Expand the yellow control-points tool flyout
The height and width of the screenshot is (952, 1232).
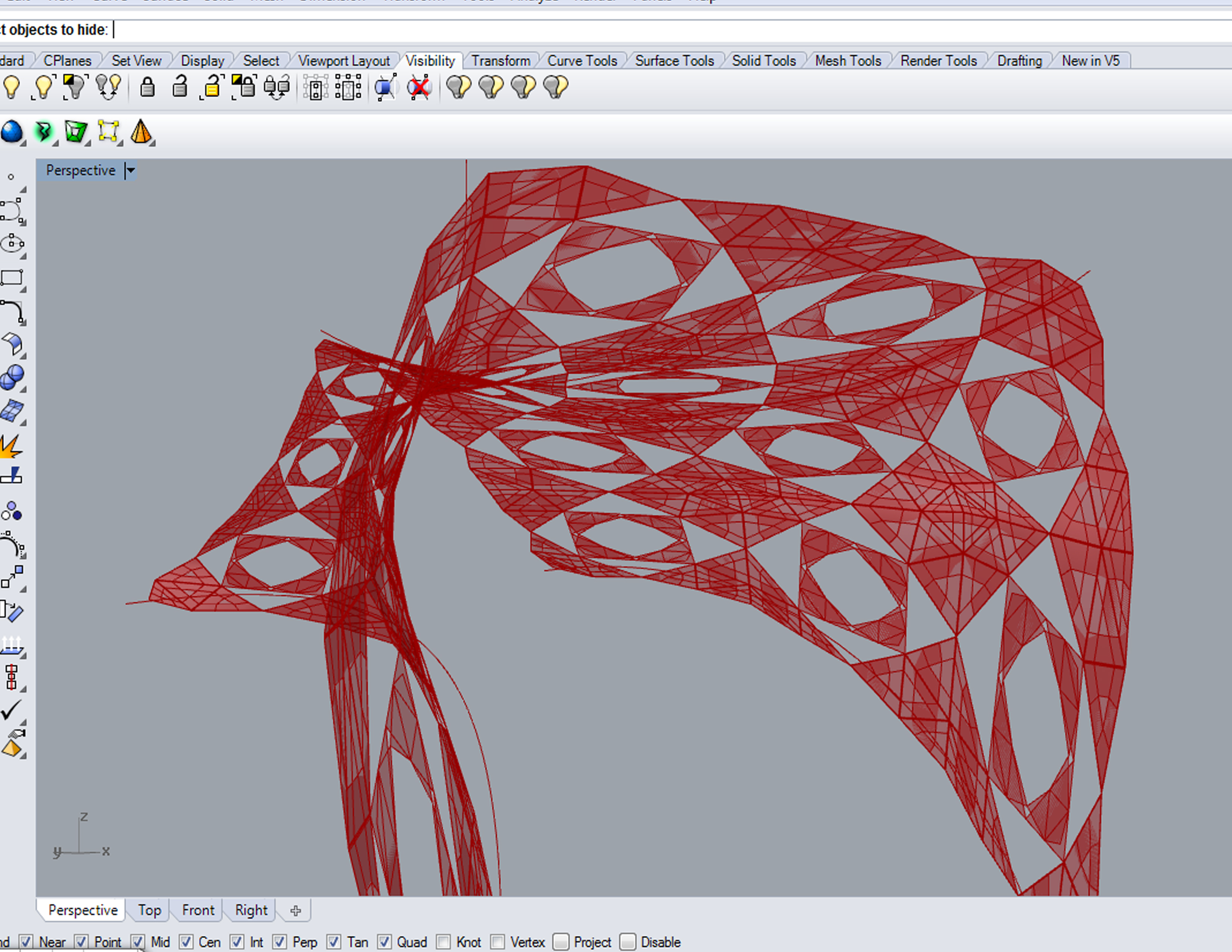(x=120, y=144)
